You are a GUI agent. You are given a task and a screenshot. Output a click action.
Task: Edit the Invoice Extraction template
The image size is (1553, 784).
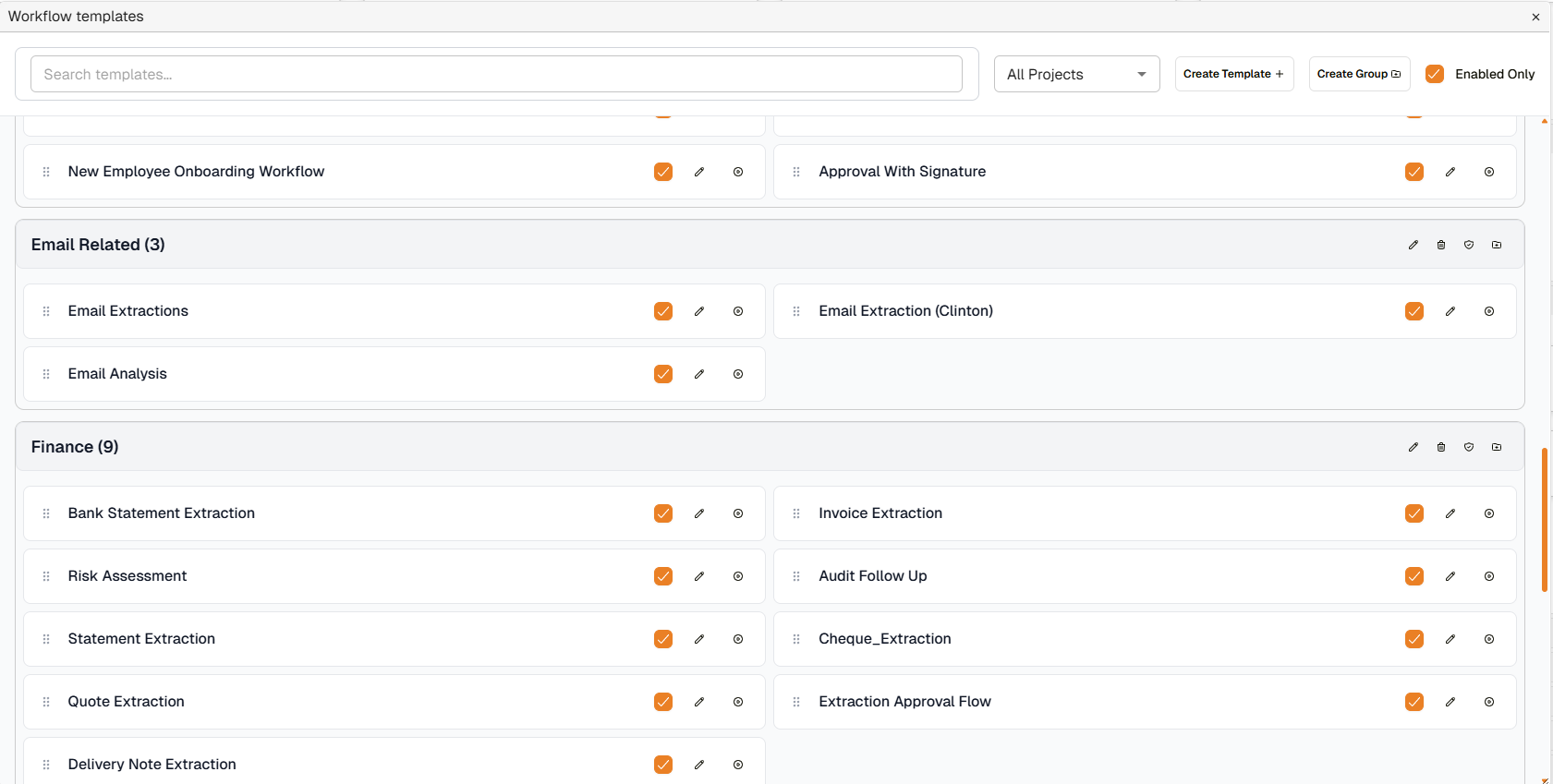(x=1450, y=513)
